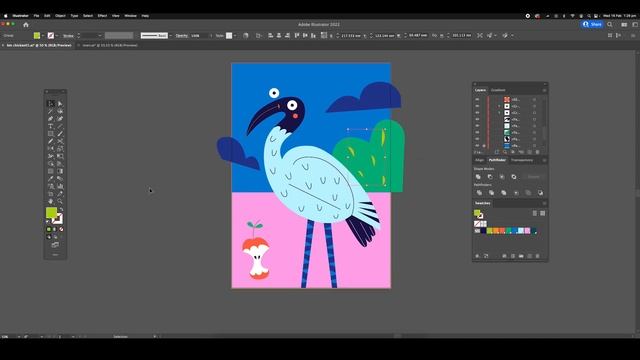
Task: Open the Effect menu
Action: tap(102, 16)
